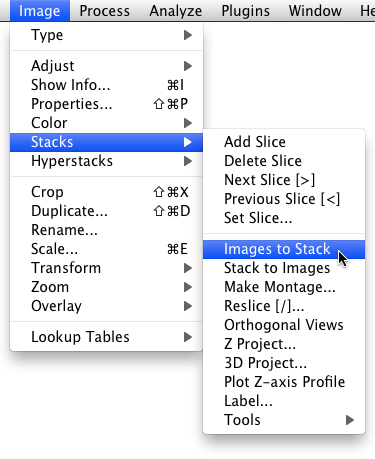Screen dimensions: 375x459
Task: Open the Type submenu
Action: coord(106,35)
